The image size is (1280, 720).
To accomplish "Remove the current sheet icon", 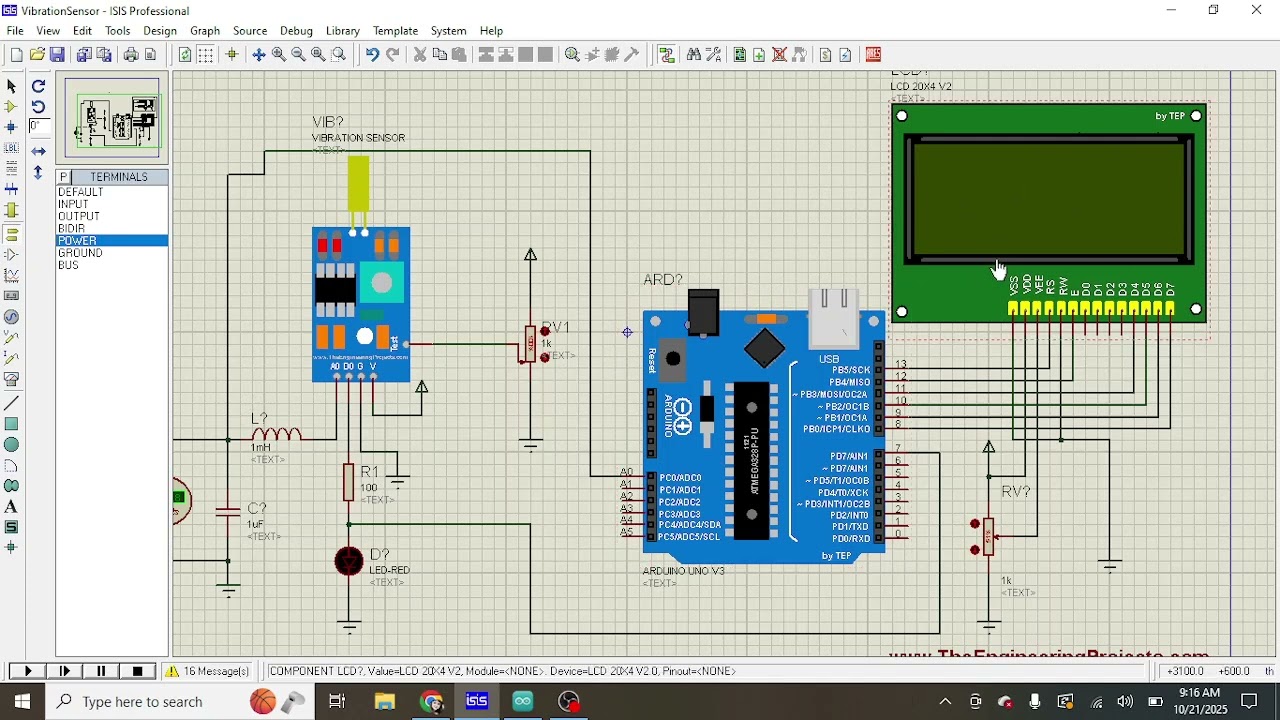I will 780,55.
